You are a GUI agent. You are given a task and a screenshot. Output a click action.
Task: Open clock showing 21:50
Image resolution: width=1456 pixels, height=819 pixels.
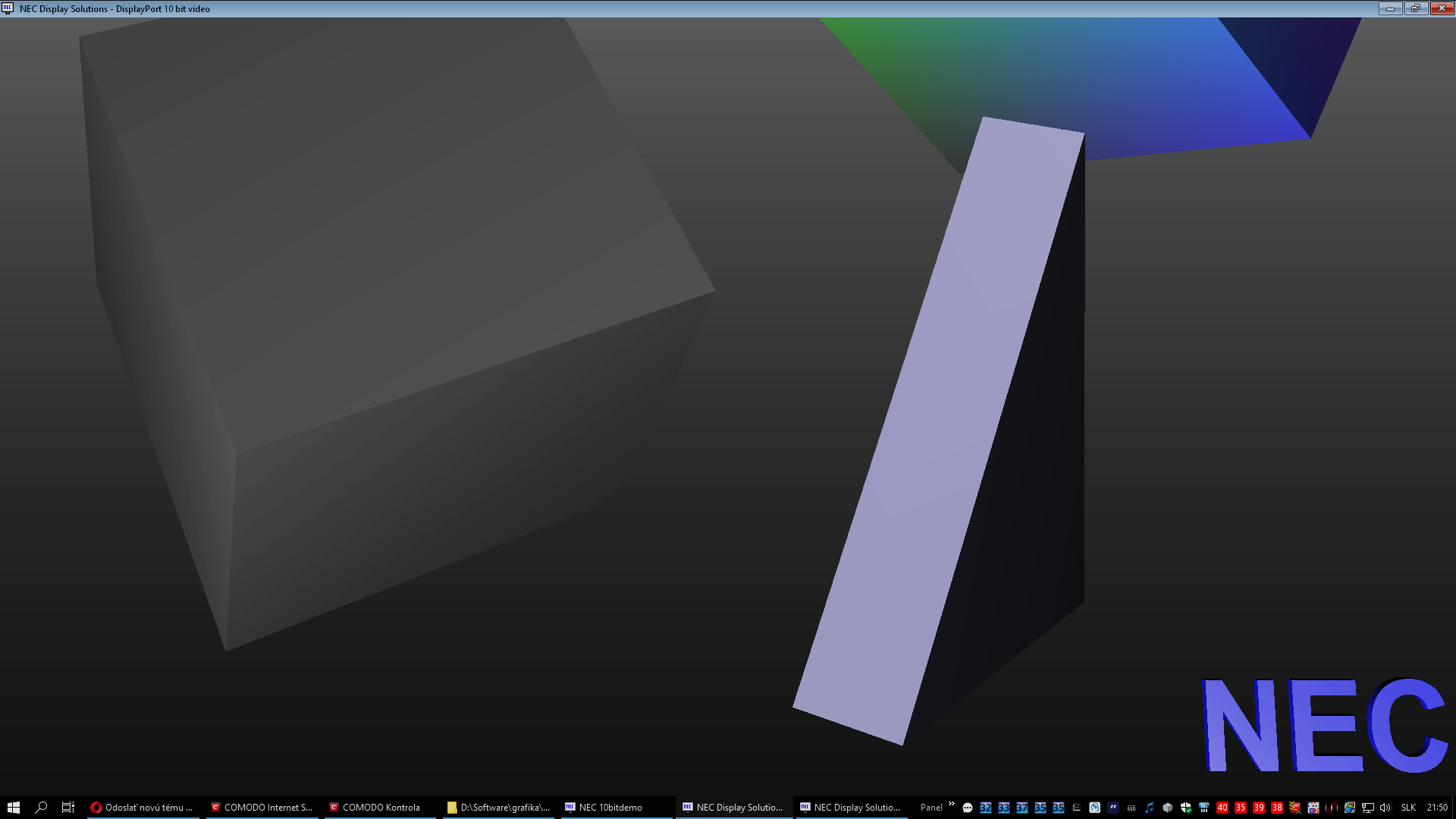[x=1436, y=808]
